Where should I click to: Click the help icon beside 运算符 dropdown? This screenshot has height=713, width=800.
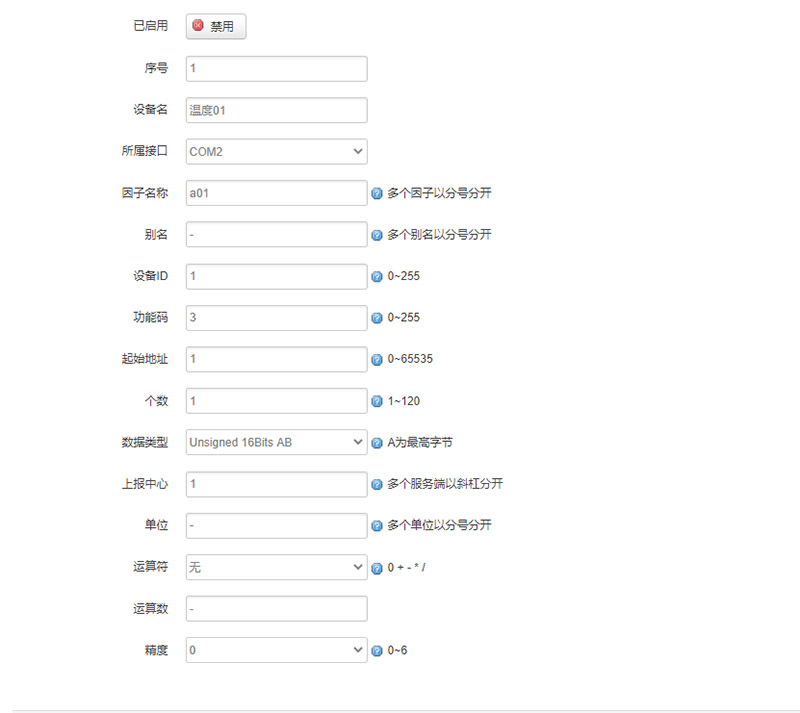[377, 568]
